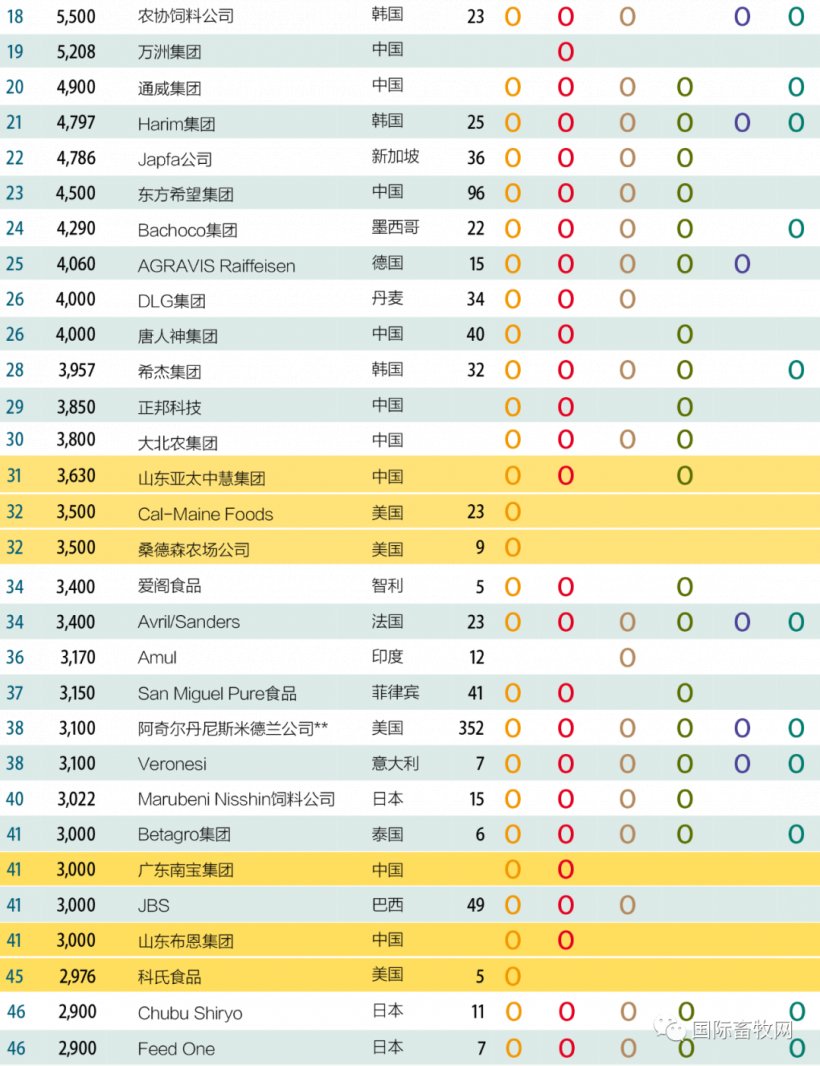Click DLG集团 in the table
The width and height of the screenshot is (820, 1066).
171,300
